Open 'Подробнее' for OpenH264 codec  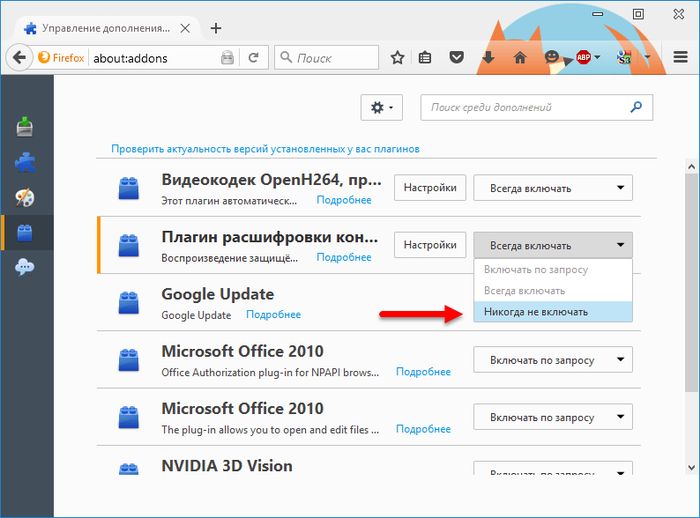[344, 200]
